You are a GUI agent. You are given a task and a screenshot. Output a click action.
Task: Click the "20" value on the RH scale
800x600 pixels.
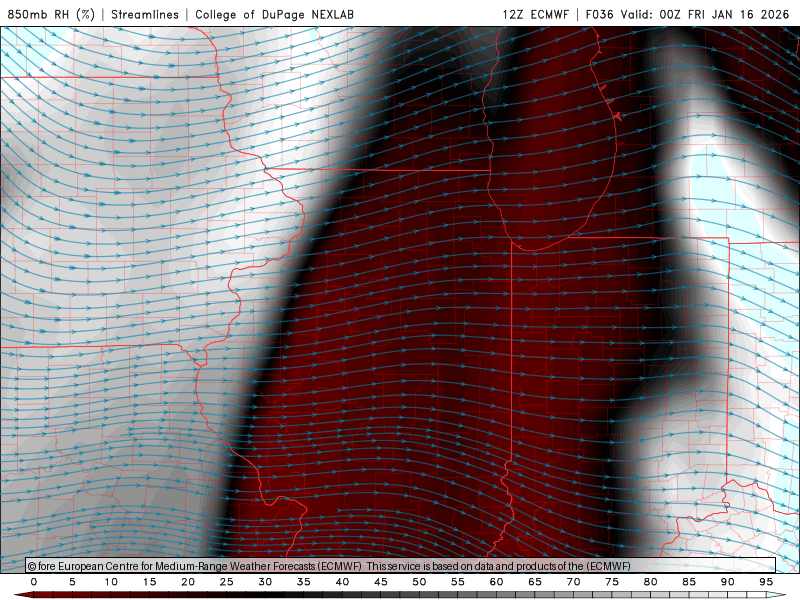pos(188,582)
